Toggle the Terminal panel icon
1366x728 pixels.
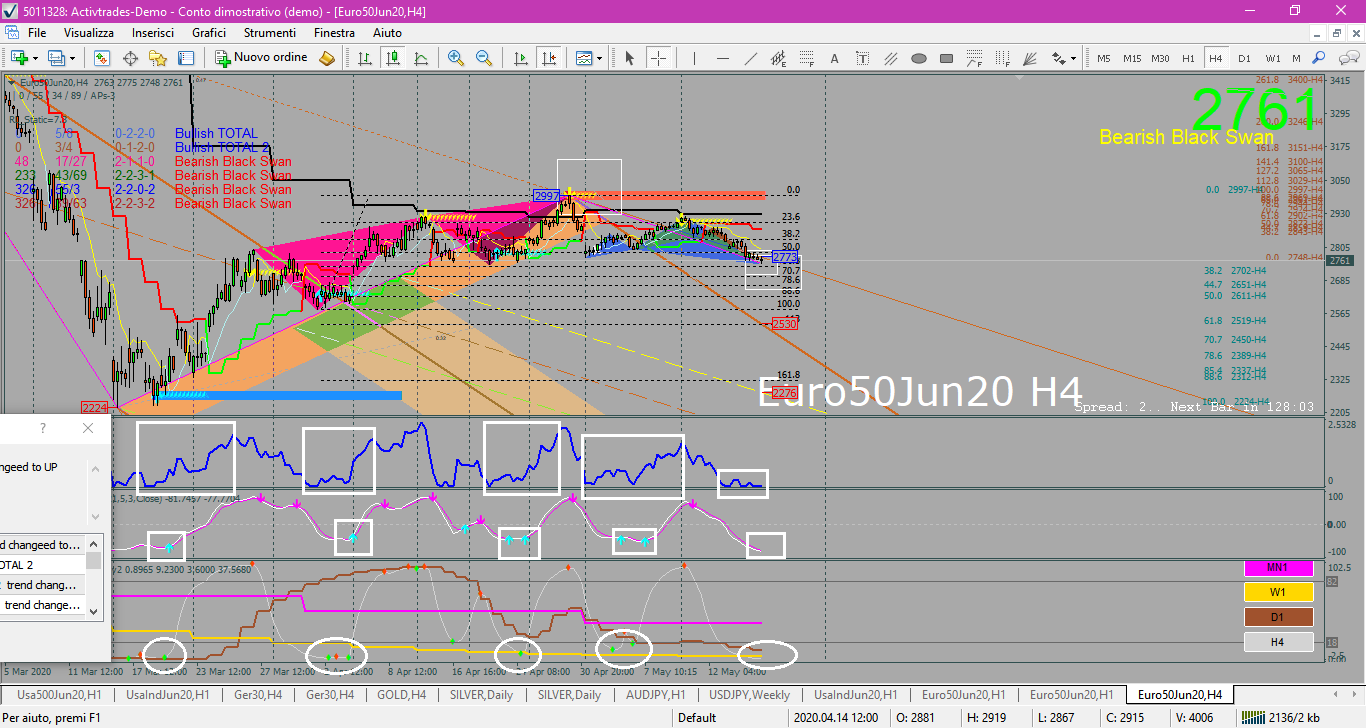point(186,58)
